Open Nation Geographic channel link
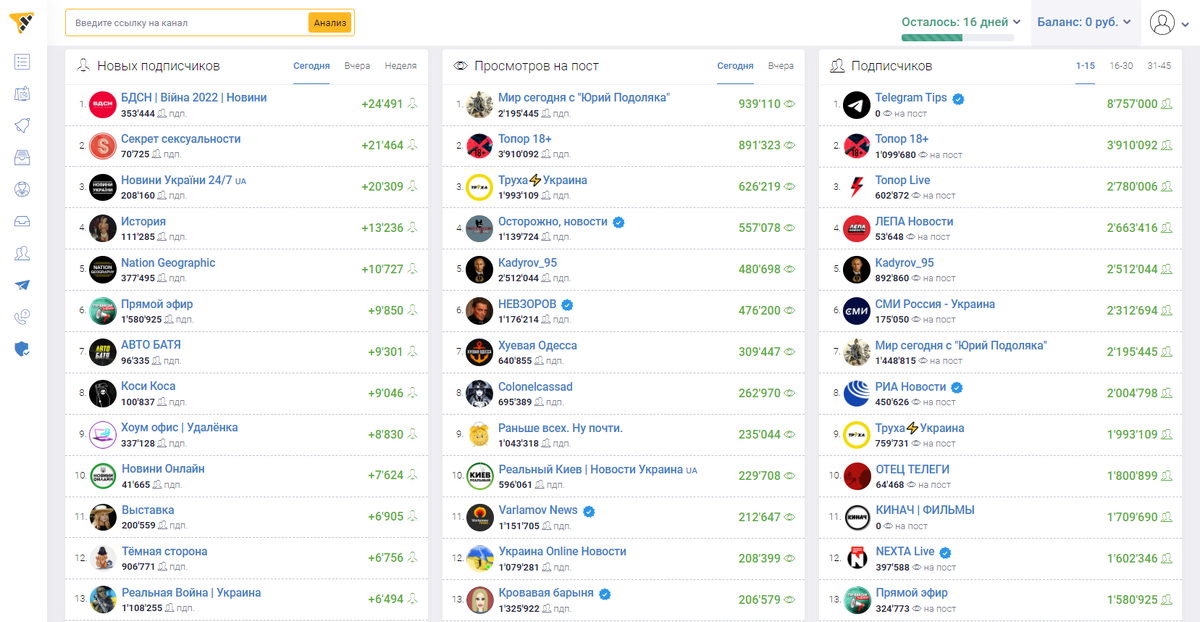 tap(168, 263)
